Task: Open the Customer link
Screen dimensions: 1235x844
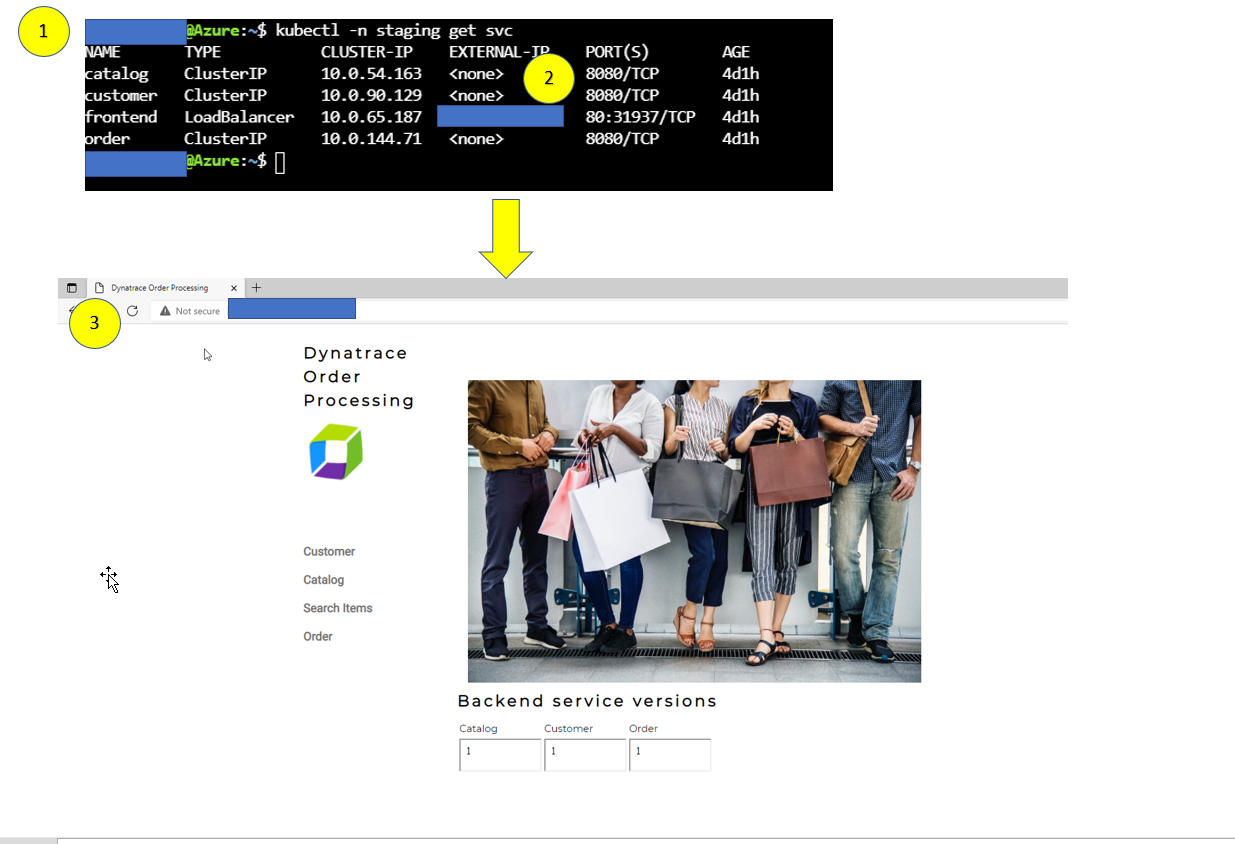Action: pos(329,552)
